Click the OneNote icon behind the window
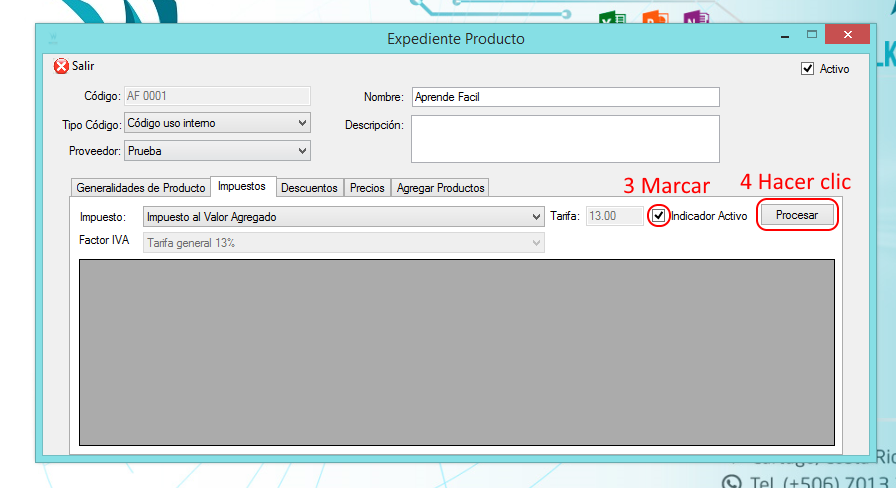The width and height of the screenshot is (896, 488). point(696,17)
